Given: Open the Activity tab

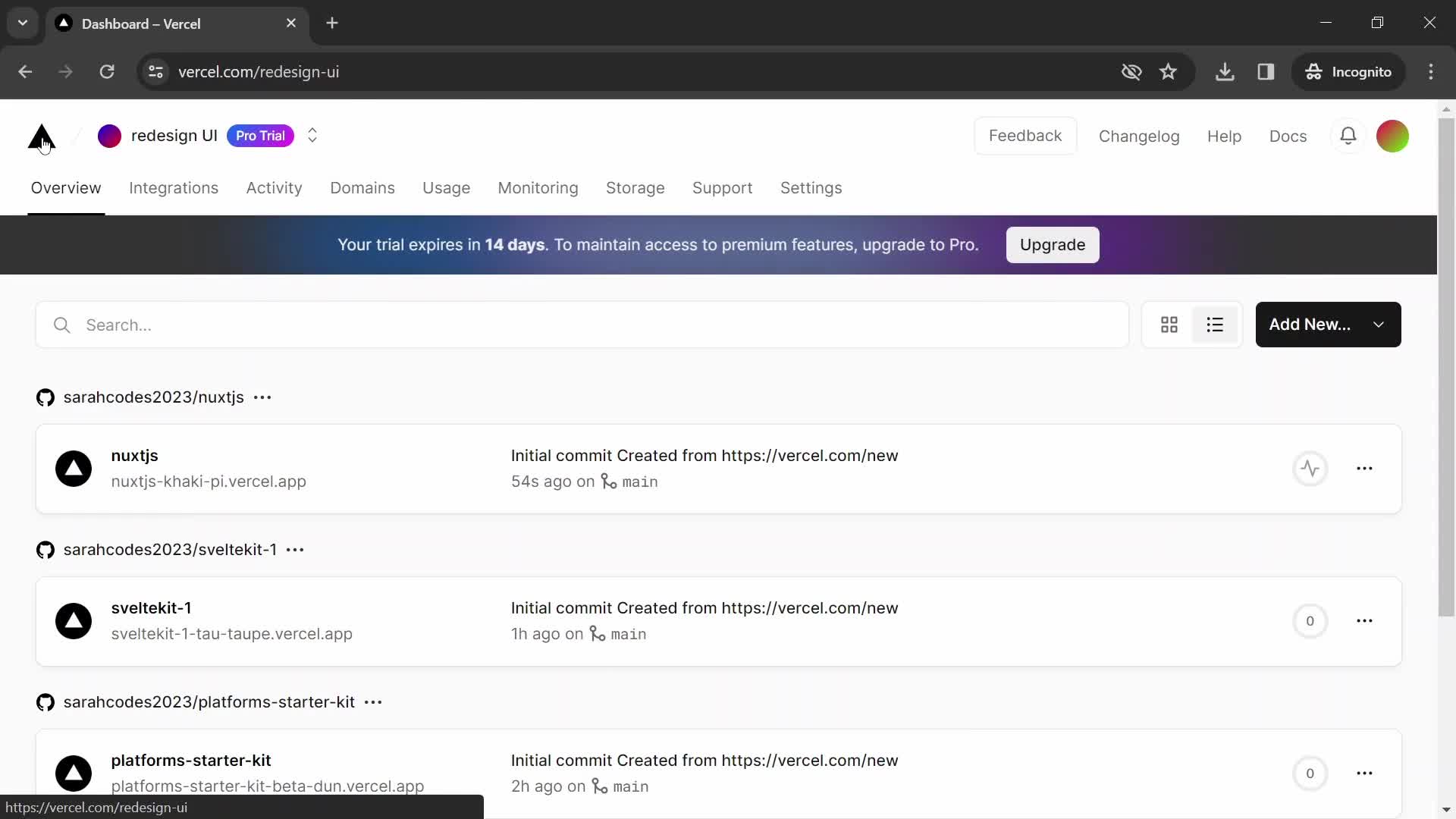Looking at the screenshot, I should pos(274,188).
